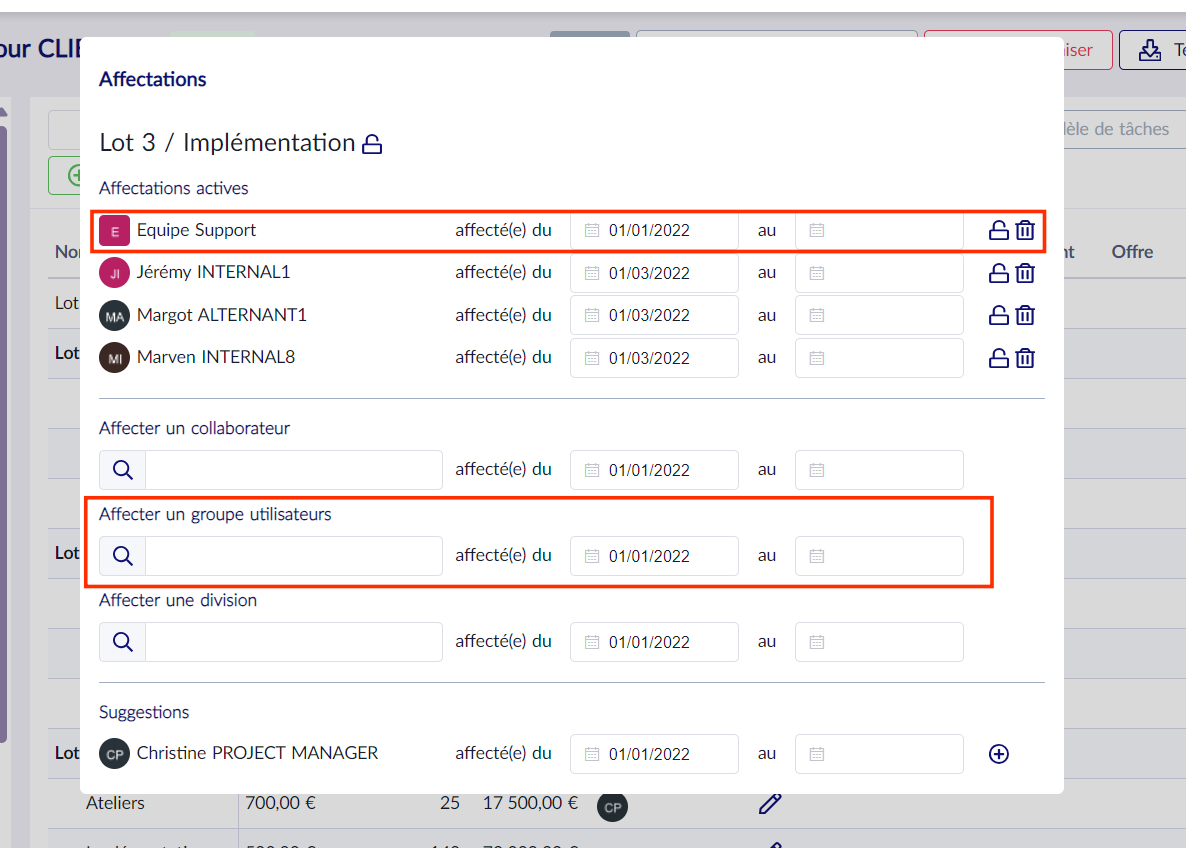The image size is (1186, 848).
Task: Add suggested Christine PROJECT MANAGER with plus icon
Action: (x=998, y=754)
